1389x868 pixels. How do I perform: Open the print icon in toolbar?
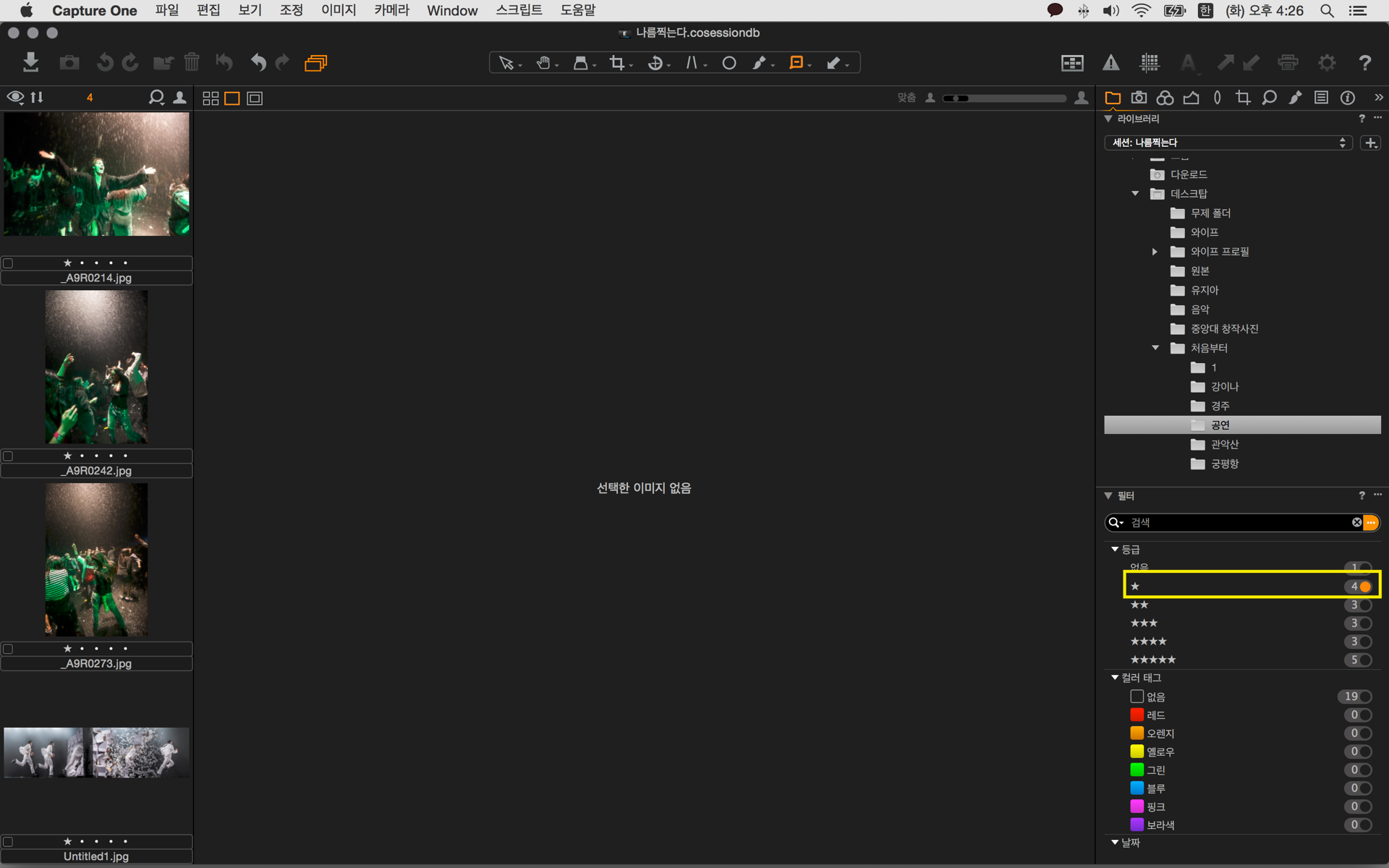click(x=1288, y=63)
